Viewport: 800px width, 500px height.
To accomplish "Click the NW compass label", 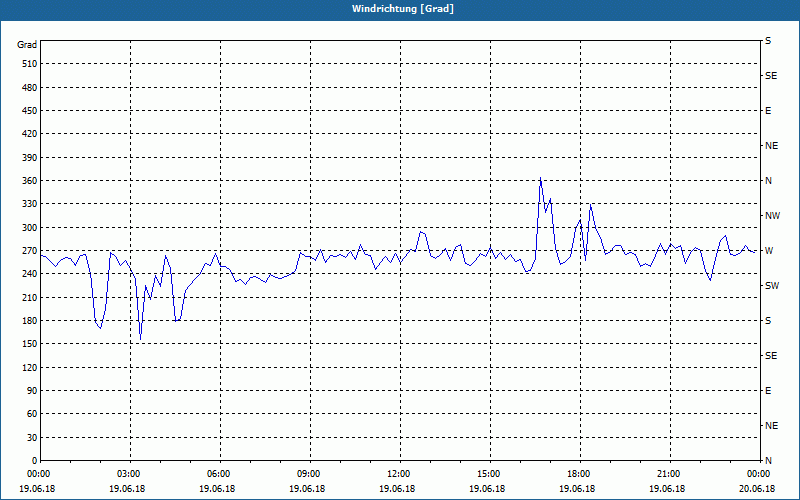I will [772, 216].
